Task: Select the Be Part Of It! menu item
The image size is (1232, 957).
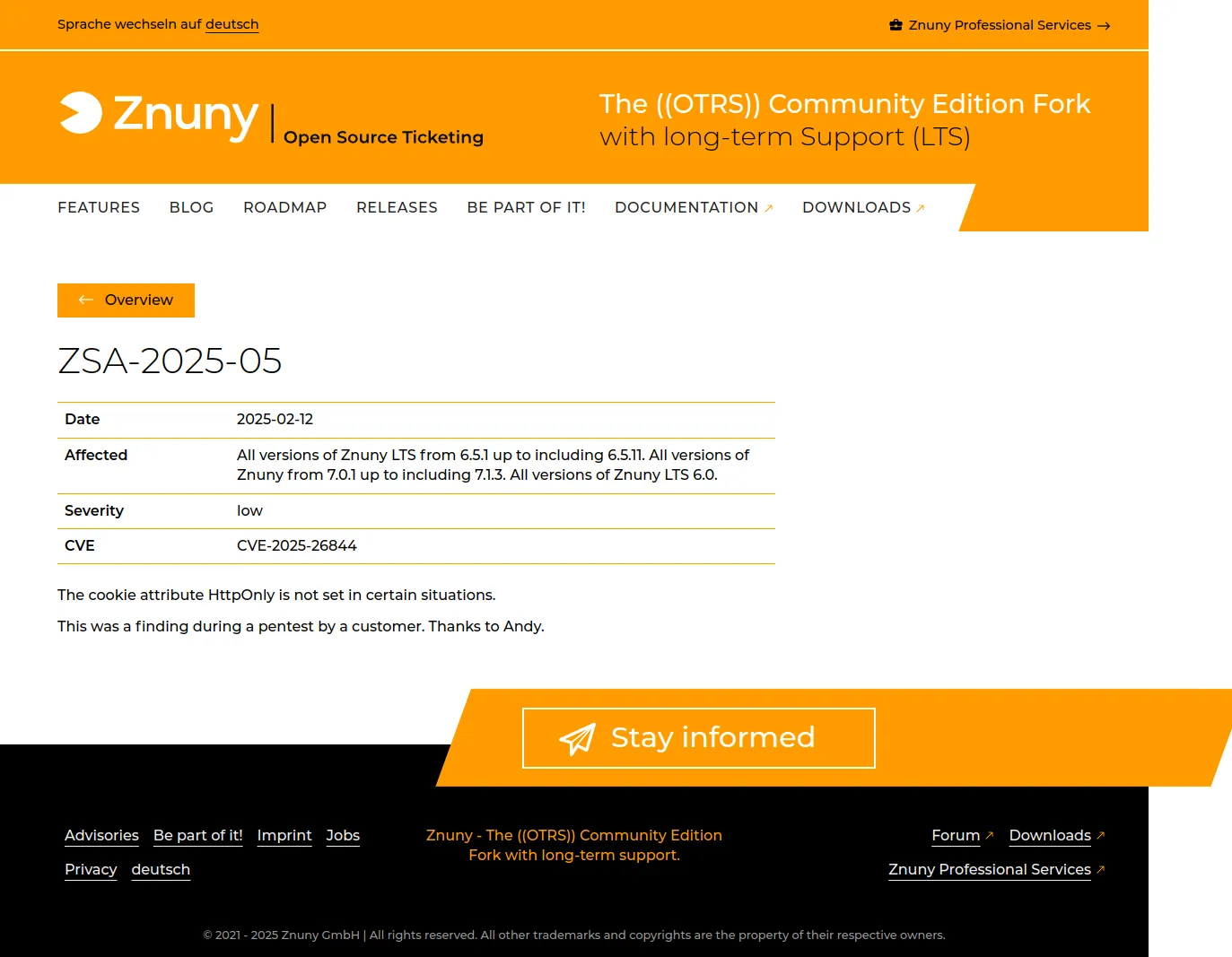Action: coord(526,207)
